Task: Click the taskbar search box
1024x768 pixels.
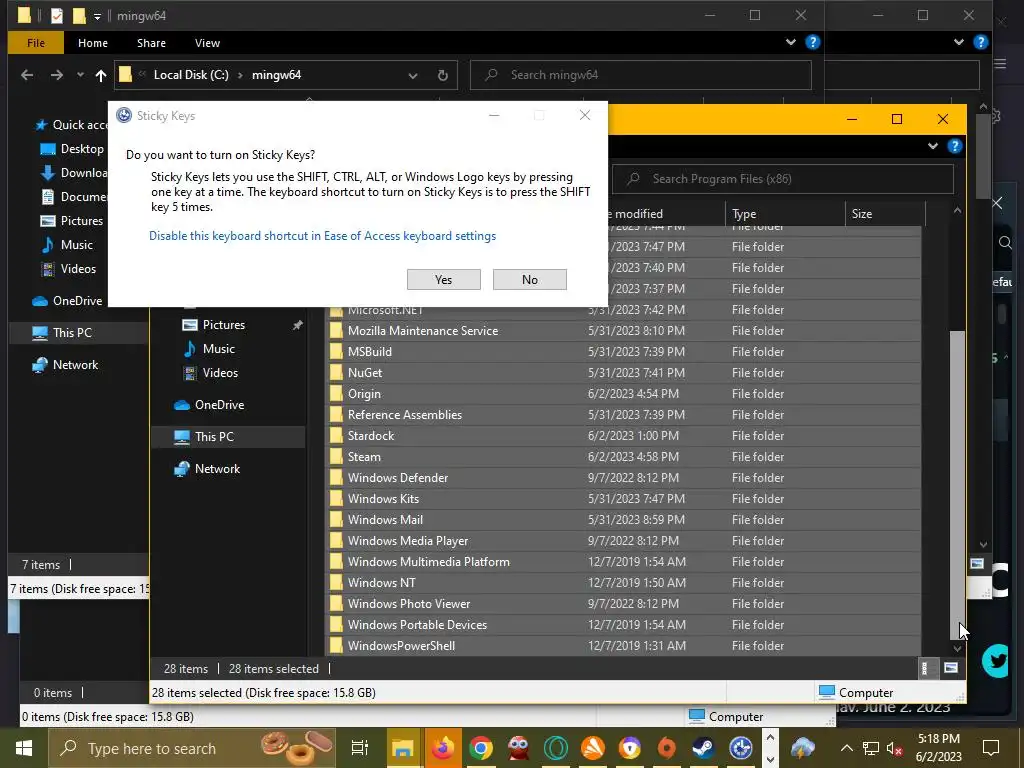Action: click(x=194, y=748)
